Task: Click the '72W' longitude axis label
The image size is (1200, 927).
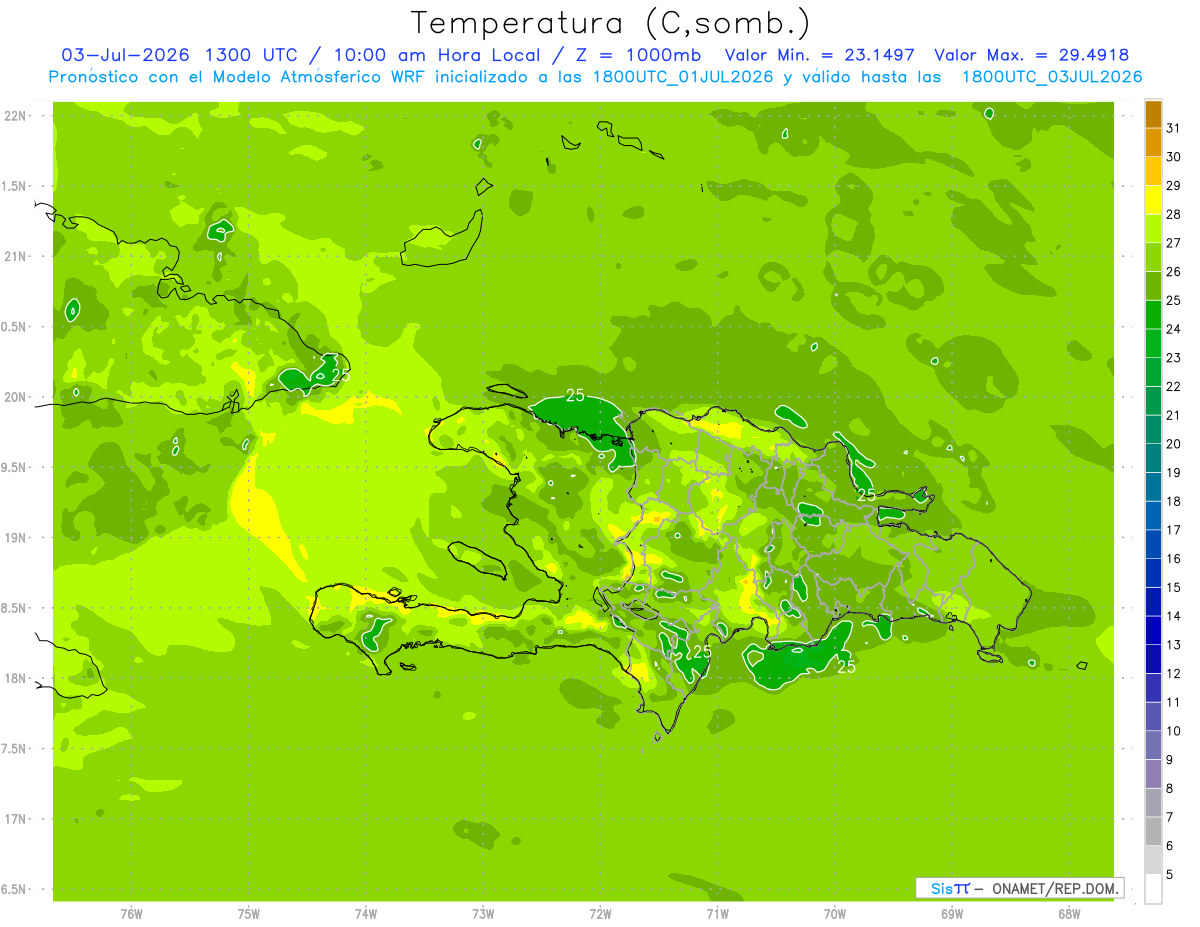Action: pyautogui.click(x=601, y=914)
